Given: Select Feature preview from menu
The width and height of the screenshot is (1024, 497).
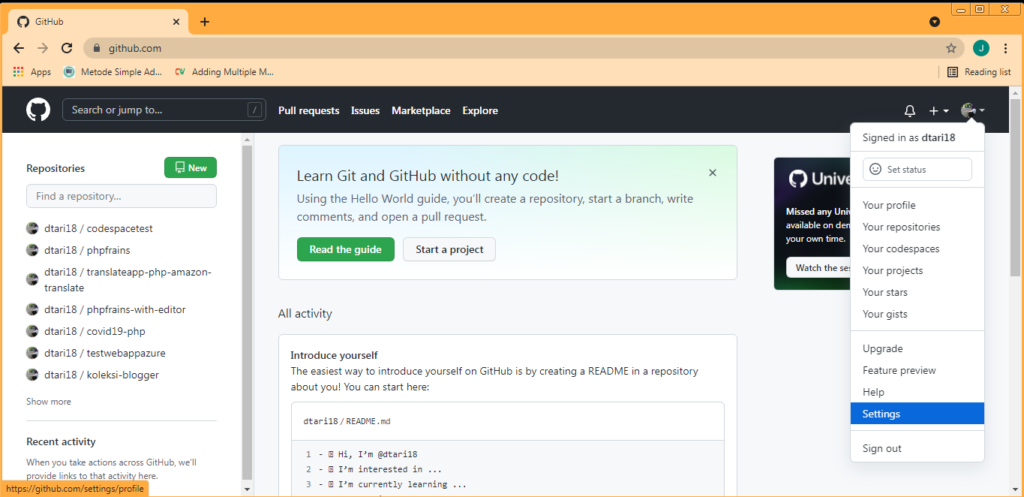Looking at the screenshot, I should 917,370.
